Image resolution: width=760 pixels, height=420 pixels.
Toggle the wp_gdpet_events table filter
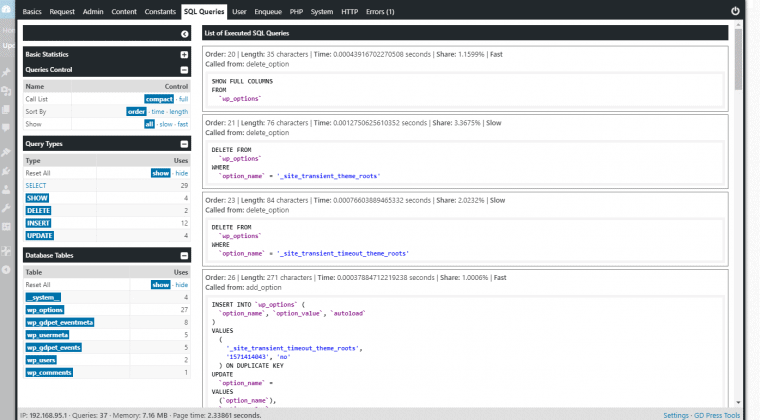[x=53, y=348]
